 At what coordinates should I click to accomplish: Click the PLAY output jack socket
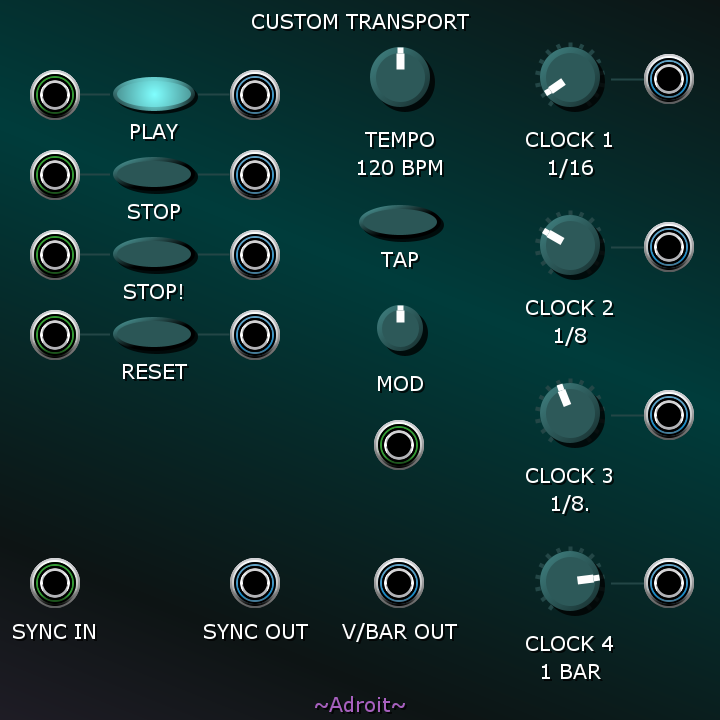pos(255,95)
